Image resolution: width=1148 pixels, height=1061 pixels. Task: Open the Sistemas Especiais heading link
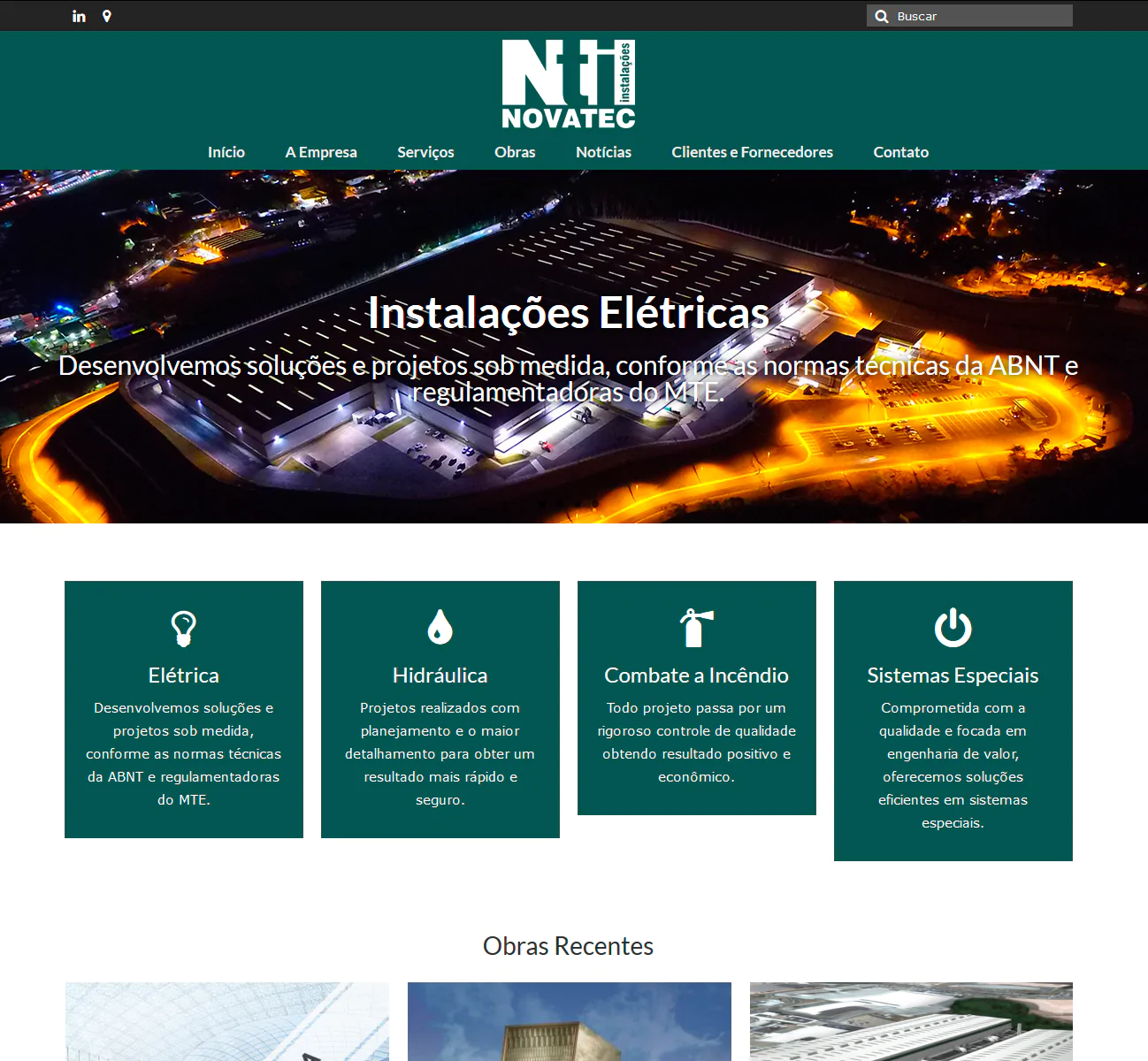tap(953, 676)
